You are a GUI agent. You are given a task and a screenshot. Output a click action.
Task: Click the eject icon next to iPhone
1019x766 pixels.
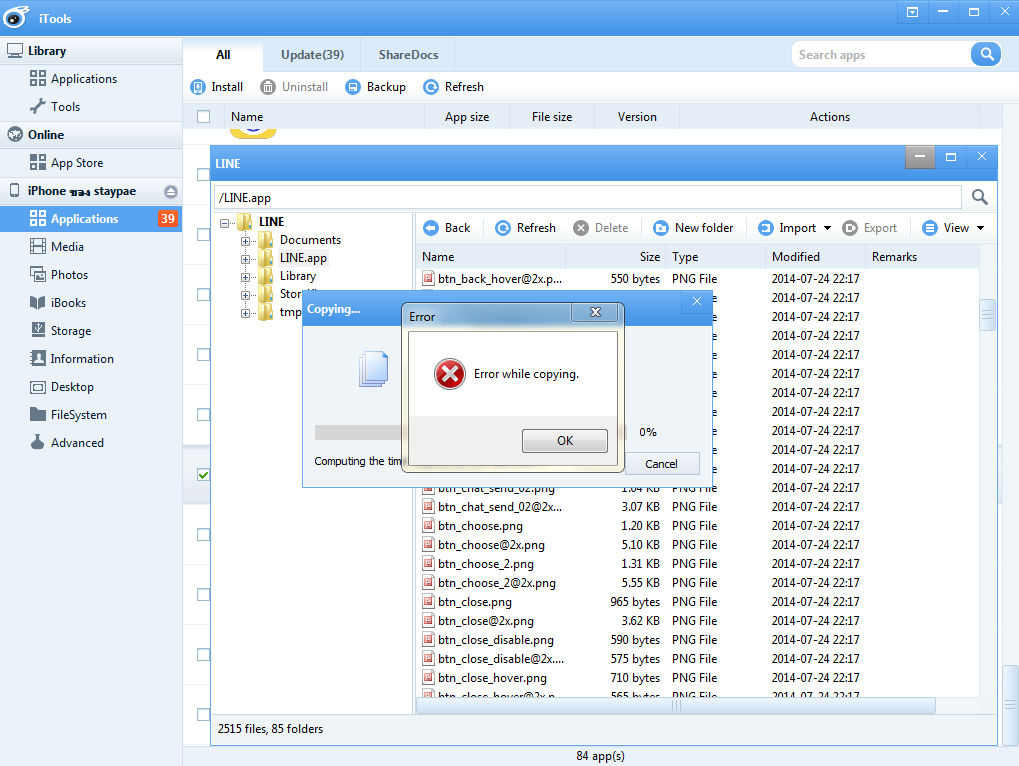coord(171,192)
